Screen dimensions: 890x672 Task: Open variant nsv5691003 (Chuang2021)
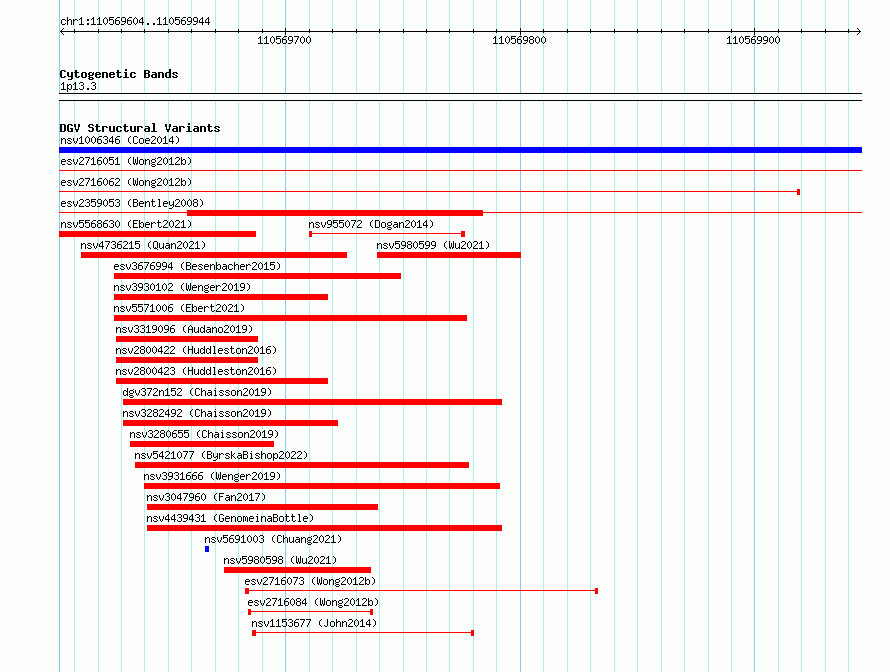(x=273, y=539)
